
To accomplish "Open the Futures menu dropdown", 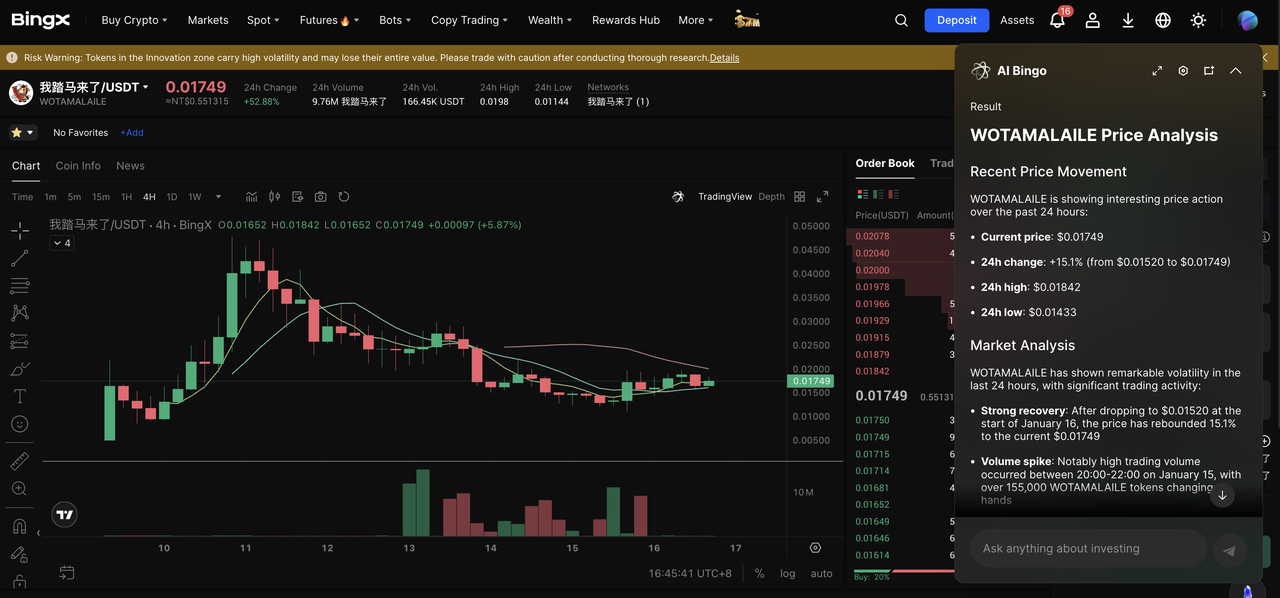I will pos(329,20).
